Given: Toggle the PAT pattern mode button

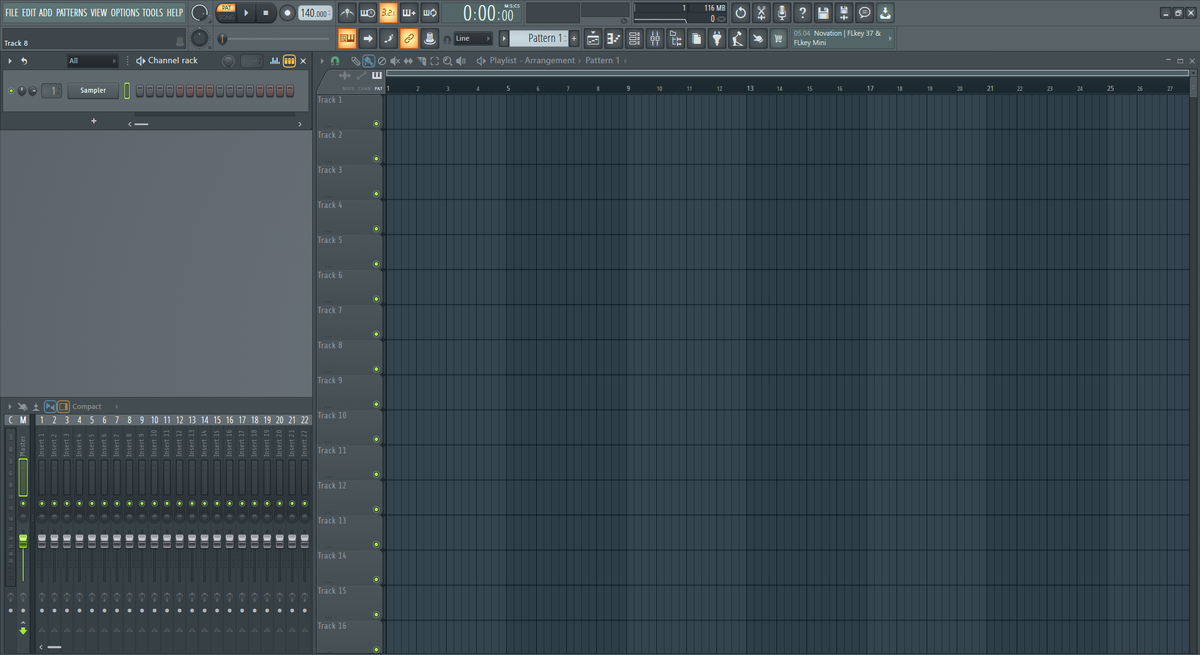Looking at the screenshot, I should 226,8.
